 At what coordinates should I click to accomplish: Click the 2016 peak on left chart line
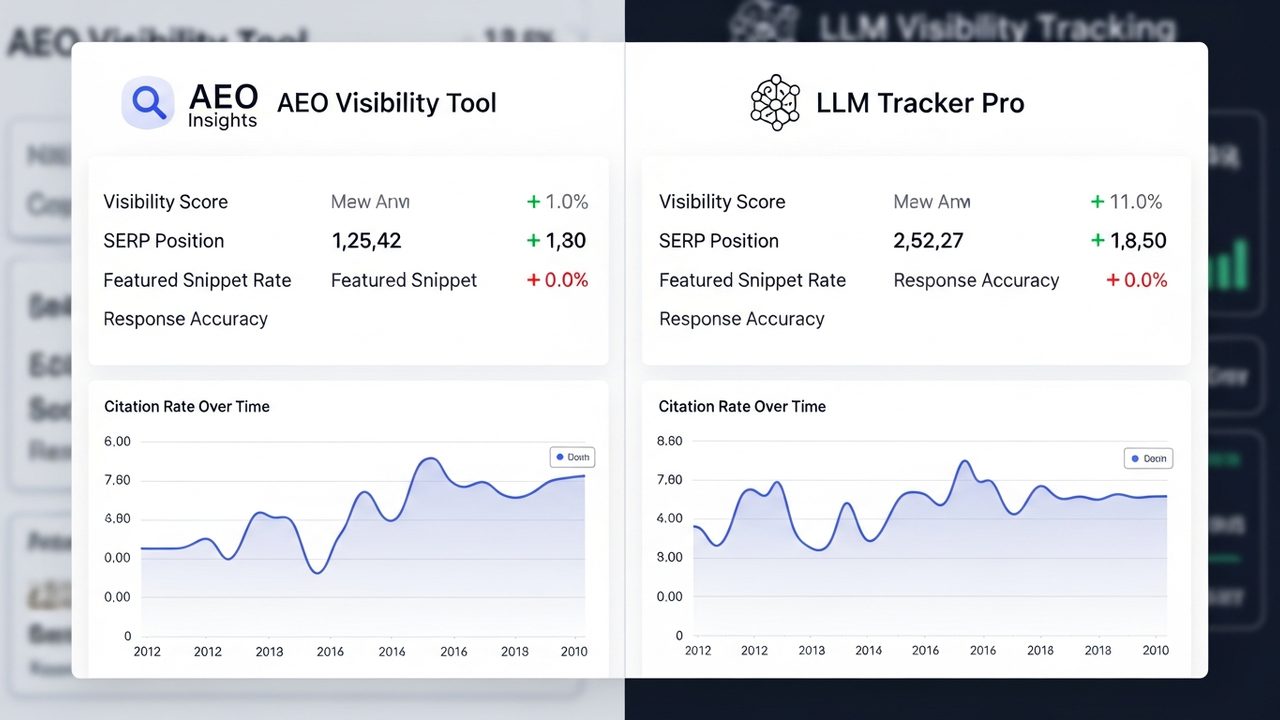[428, 459]
